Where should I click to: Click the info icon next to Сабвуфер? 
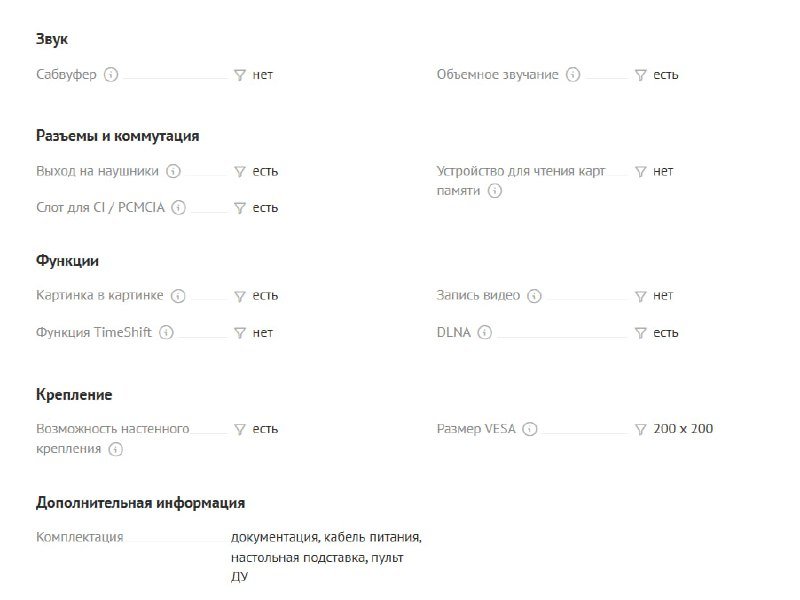point(111,75)
